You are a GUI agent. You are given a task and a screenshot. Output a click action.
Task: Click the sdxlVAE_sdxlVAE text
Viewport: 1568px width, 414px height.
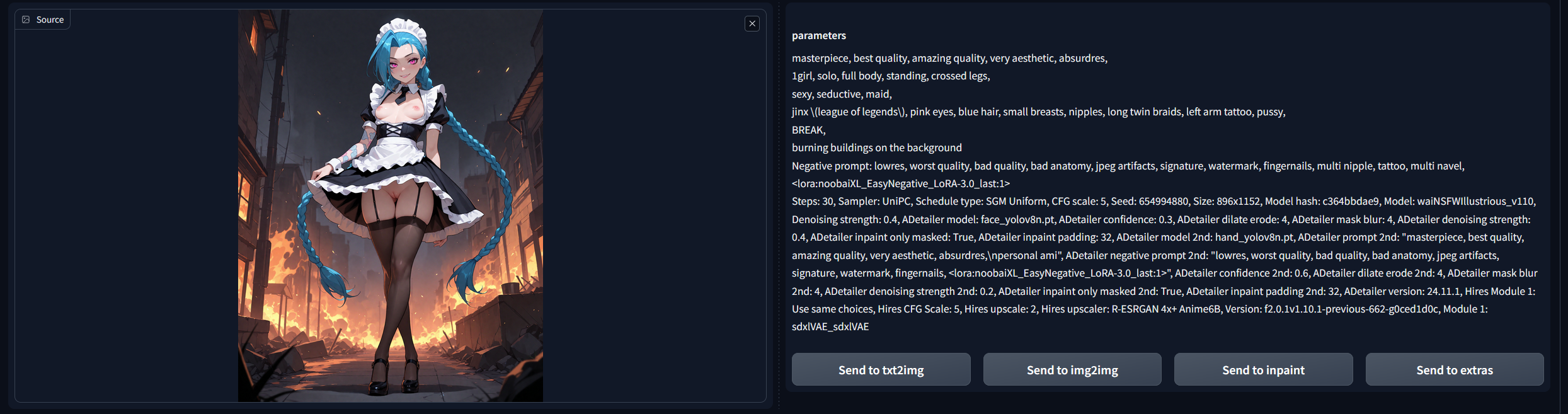830,326
